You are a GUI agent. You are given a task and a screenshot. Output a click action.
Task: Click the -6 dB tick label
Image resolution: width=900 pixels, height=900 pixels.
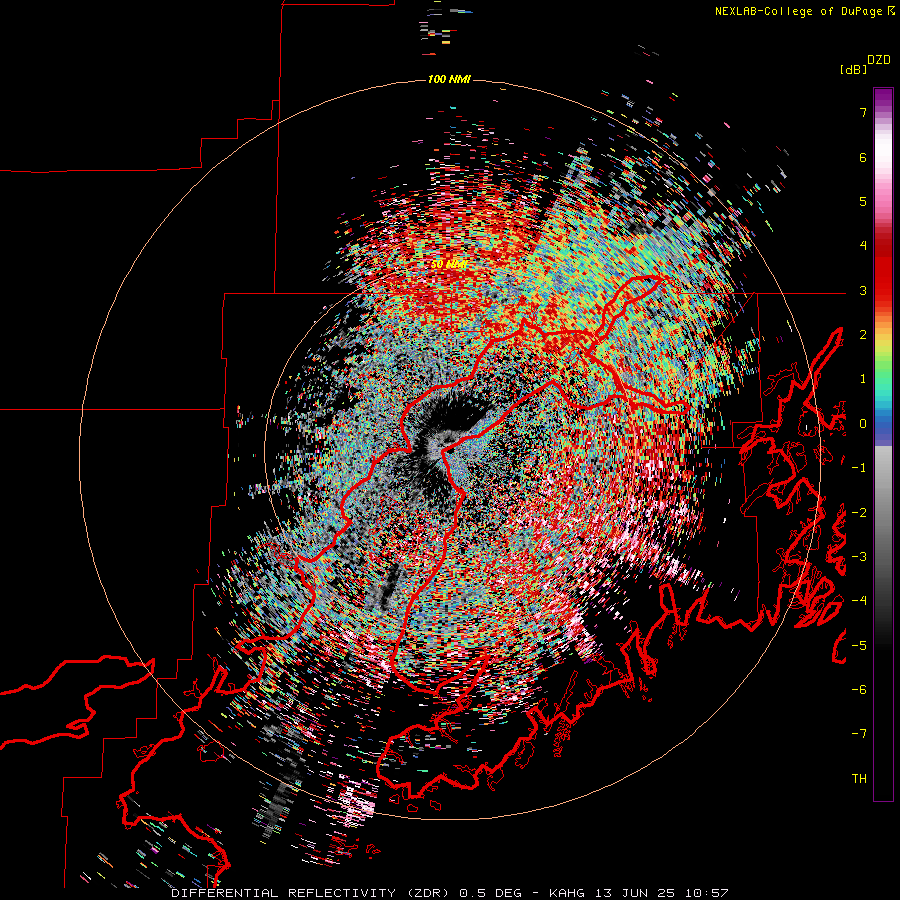pyautogui.click(x=859, y=690)
